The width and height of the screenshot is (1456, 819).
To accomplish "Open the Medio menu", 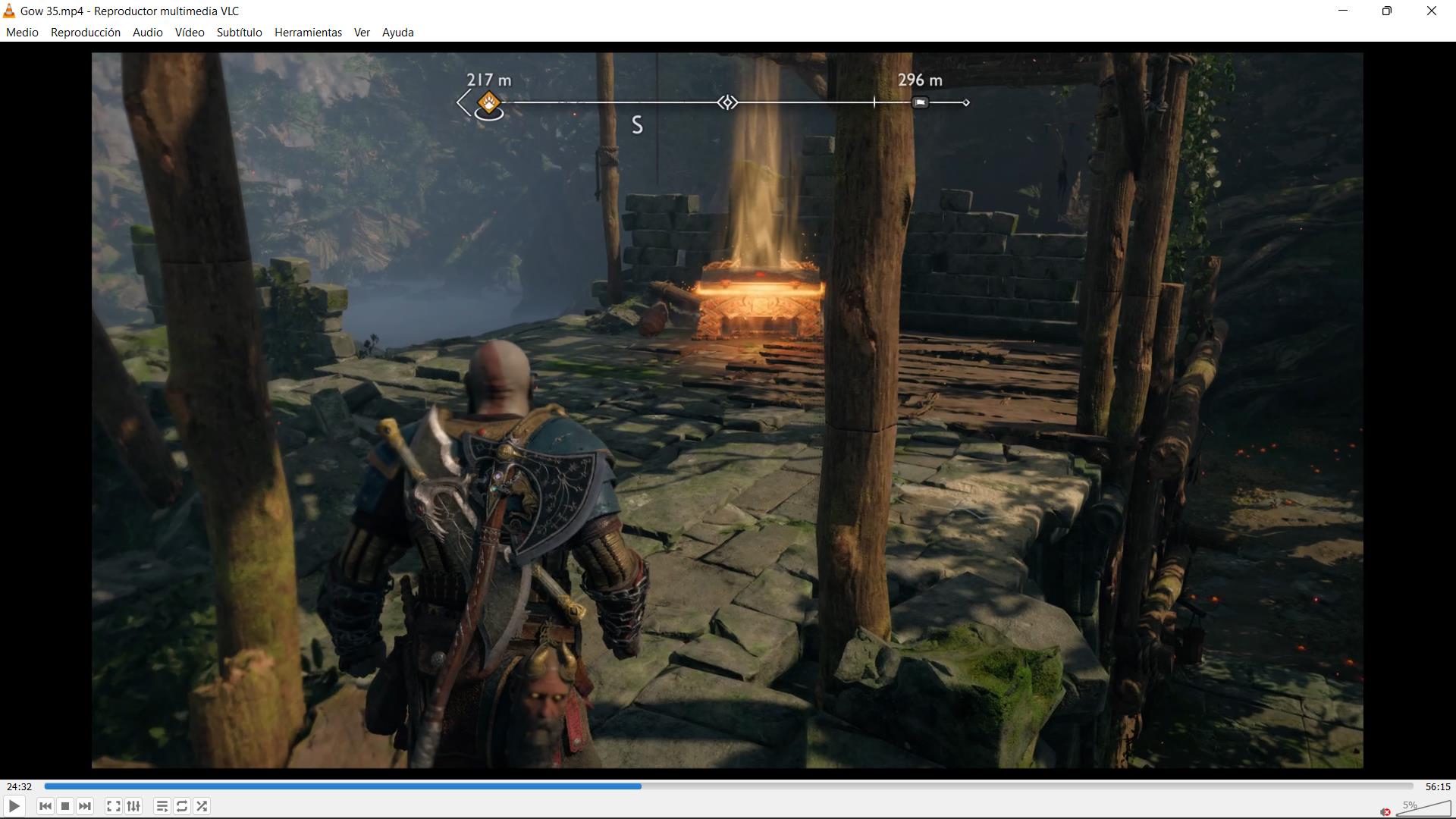I will coord(22,33).
